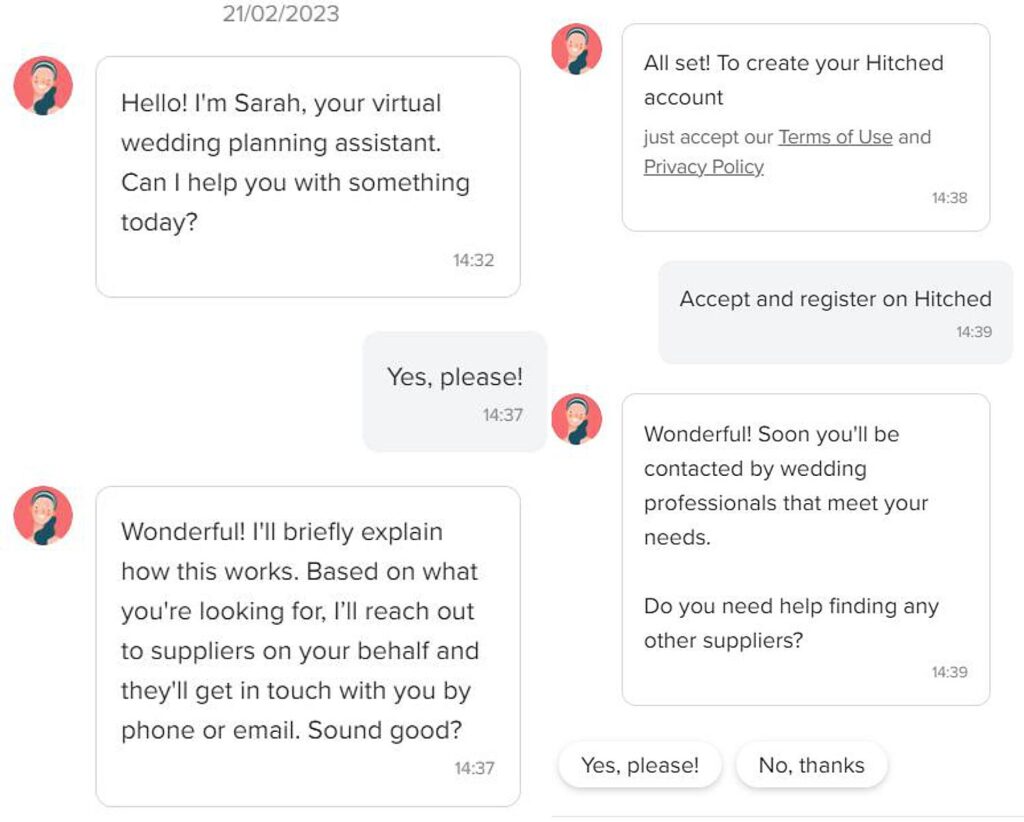Click Sarah's avatar beside the wedding professionals message
Screen dimensions: 1024x822
tap(577, 419)
